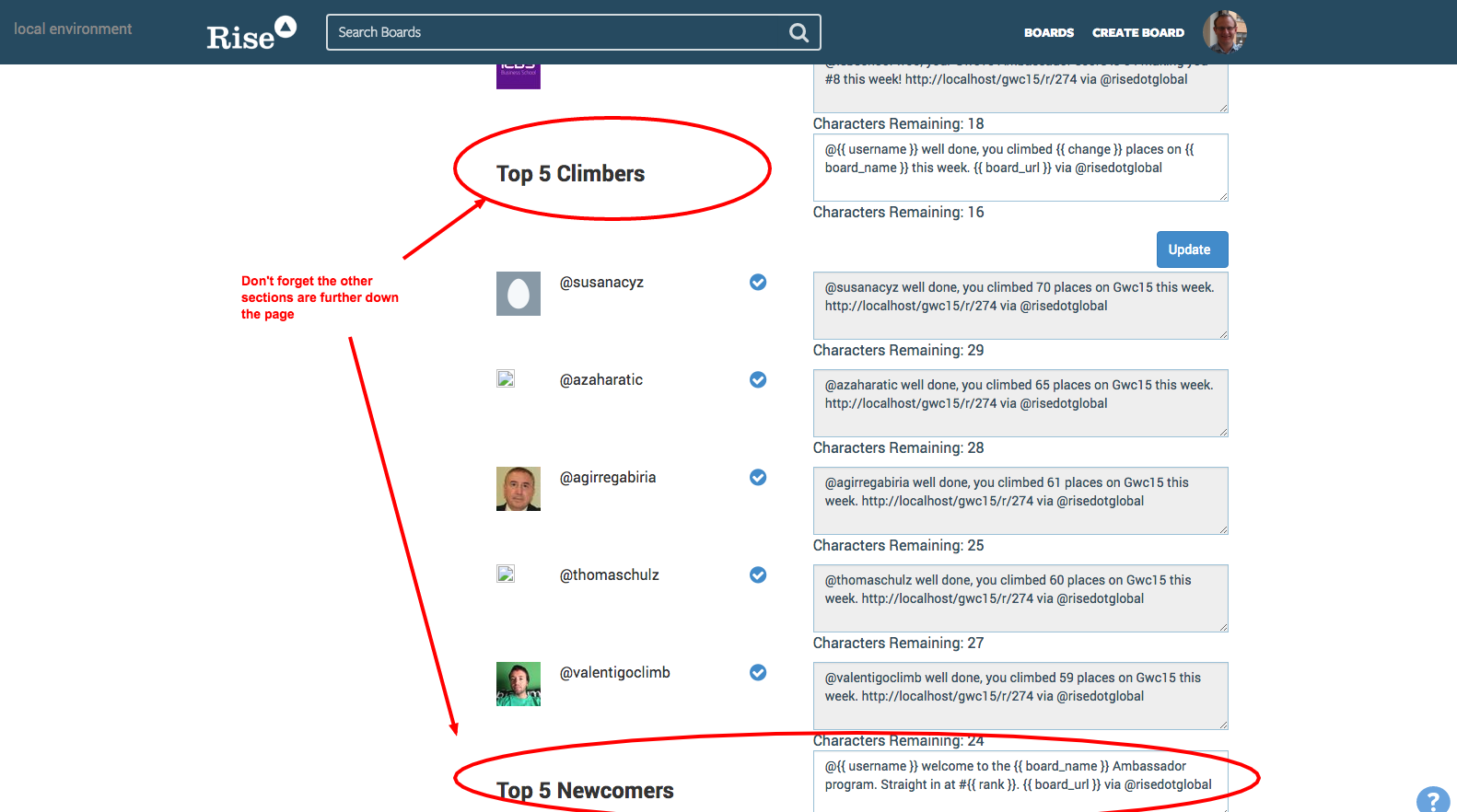Click @agirregabiria profile photo
Viewport: 1457px width, 812px height.
[518, 489]
